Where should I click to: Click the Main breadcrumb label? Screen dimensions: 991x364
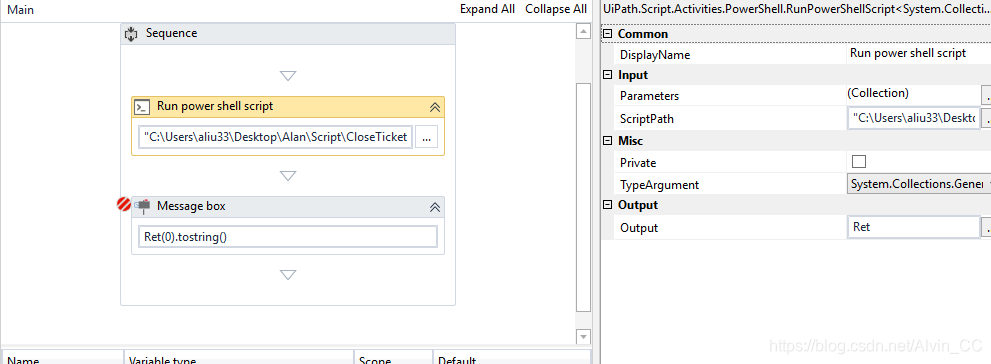pos(20,10)
